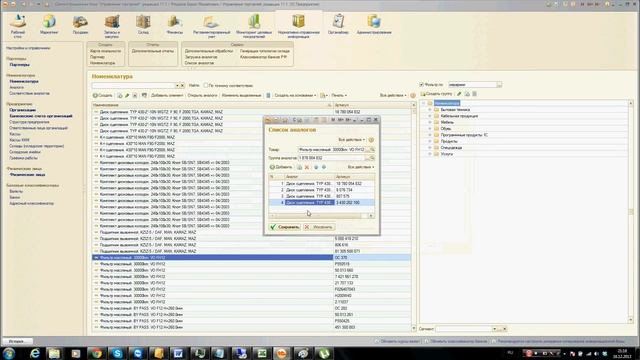Click copy icon next to Добавить in dialog
Viewport: 640px width, 360px height.
point(299,167)
